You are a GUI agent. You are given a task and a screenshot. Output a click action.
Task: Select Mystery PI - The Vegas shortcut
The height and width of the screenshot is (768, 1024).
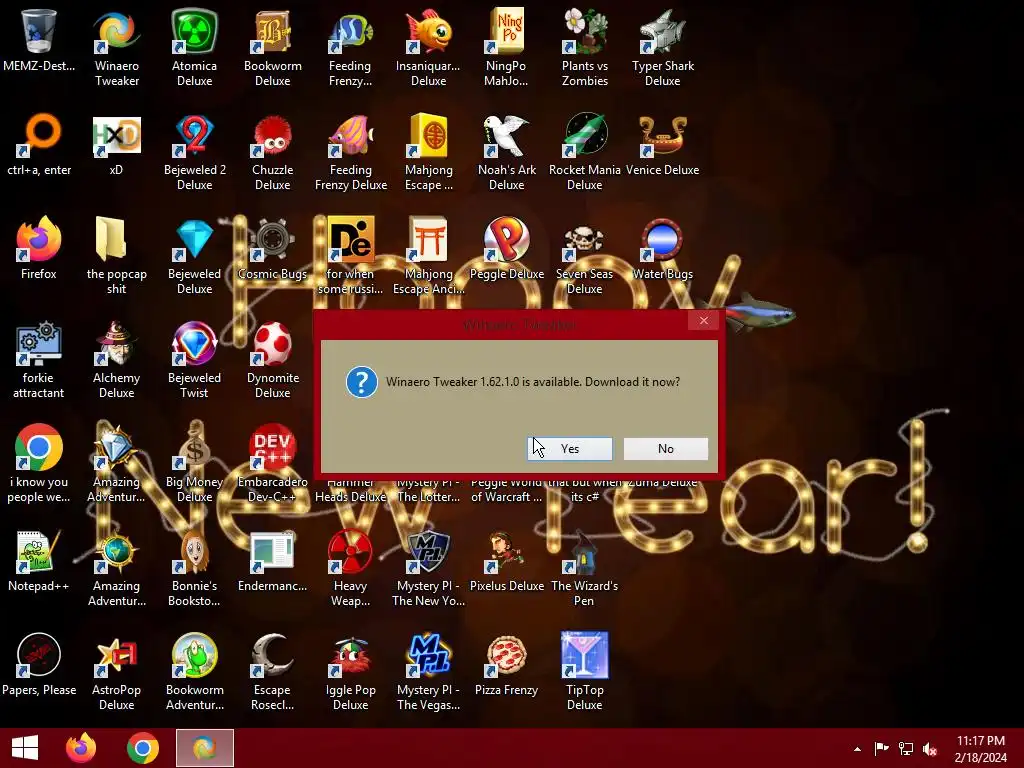428,671
